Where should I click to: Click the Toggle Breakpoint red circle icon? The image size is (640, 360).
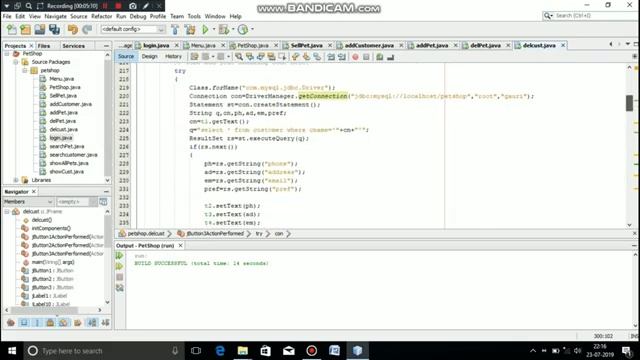(355, 57)
